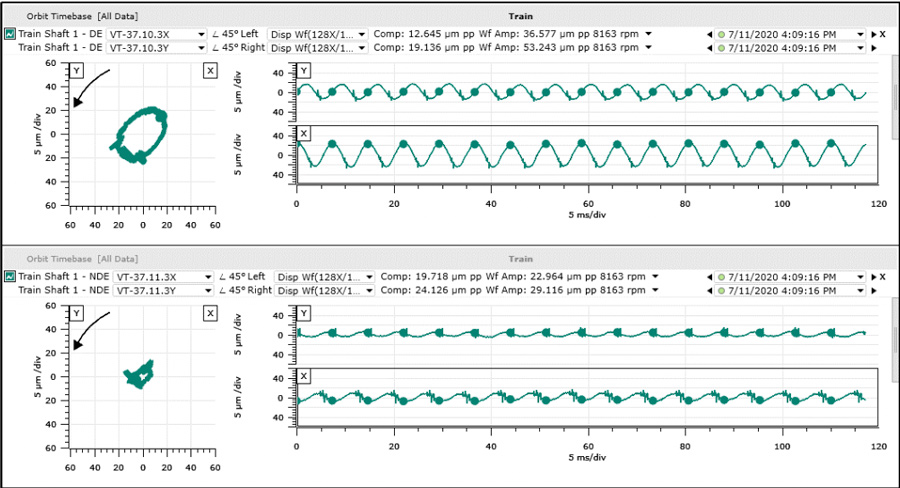Click the plot icon beside Train Shaft 1 - DE
Viewport: 900px width, 488px height.
[x=10, y=34]
